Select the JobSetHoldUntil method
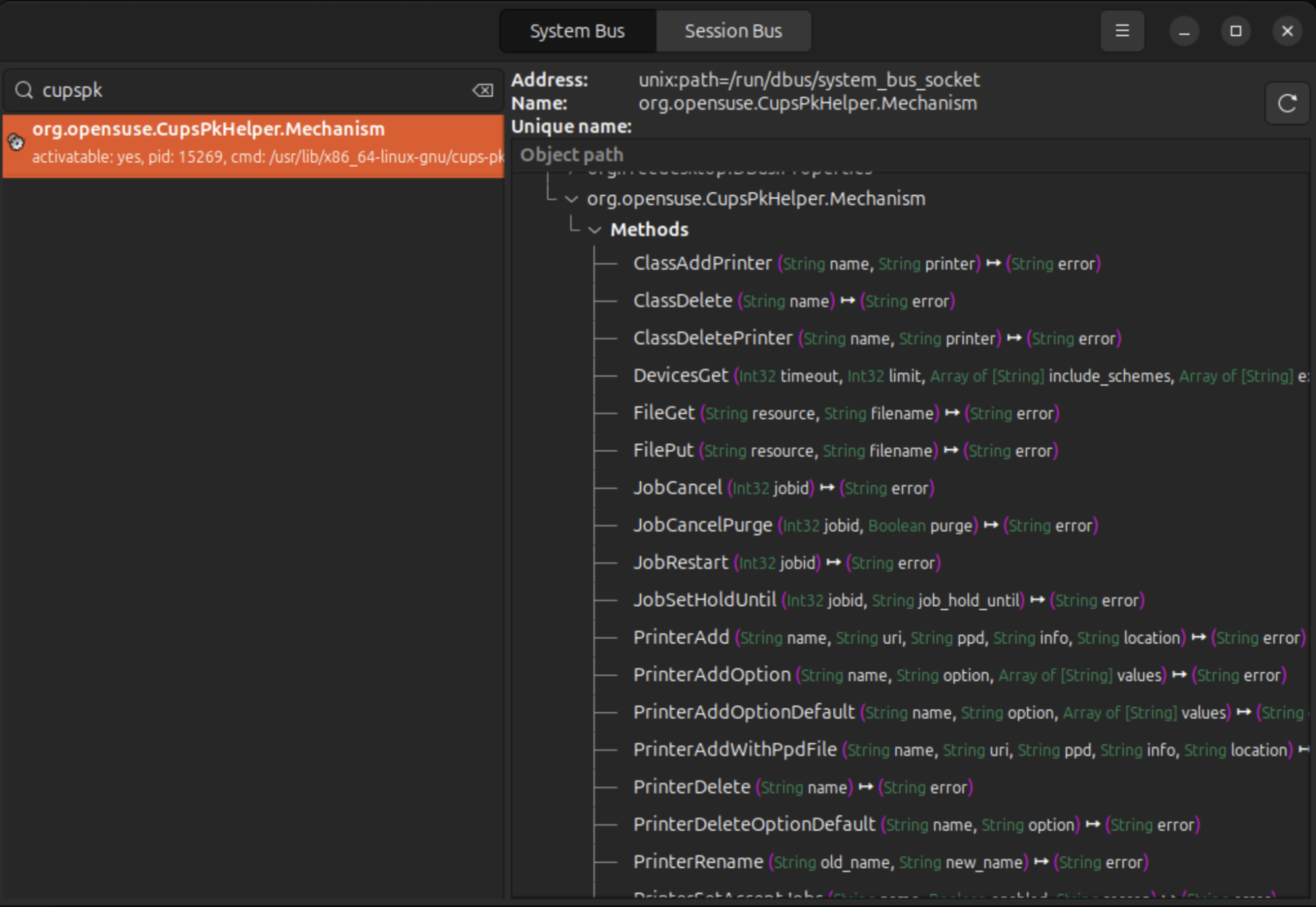The height and width of the screenshot is (907, 1316). pyautogui.click(x=704, y=600)
